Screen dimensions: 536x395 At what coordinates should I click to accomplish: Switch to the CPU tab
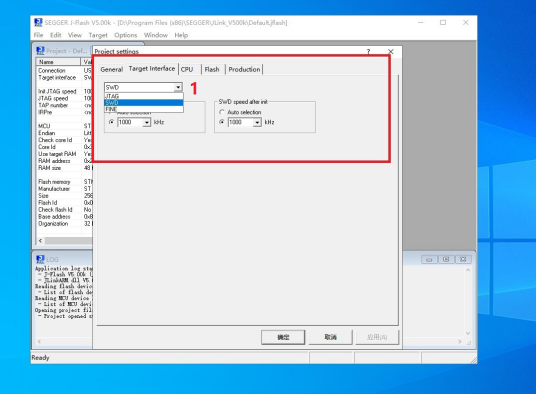187,69
